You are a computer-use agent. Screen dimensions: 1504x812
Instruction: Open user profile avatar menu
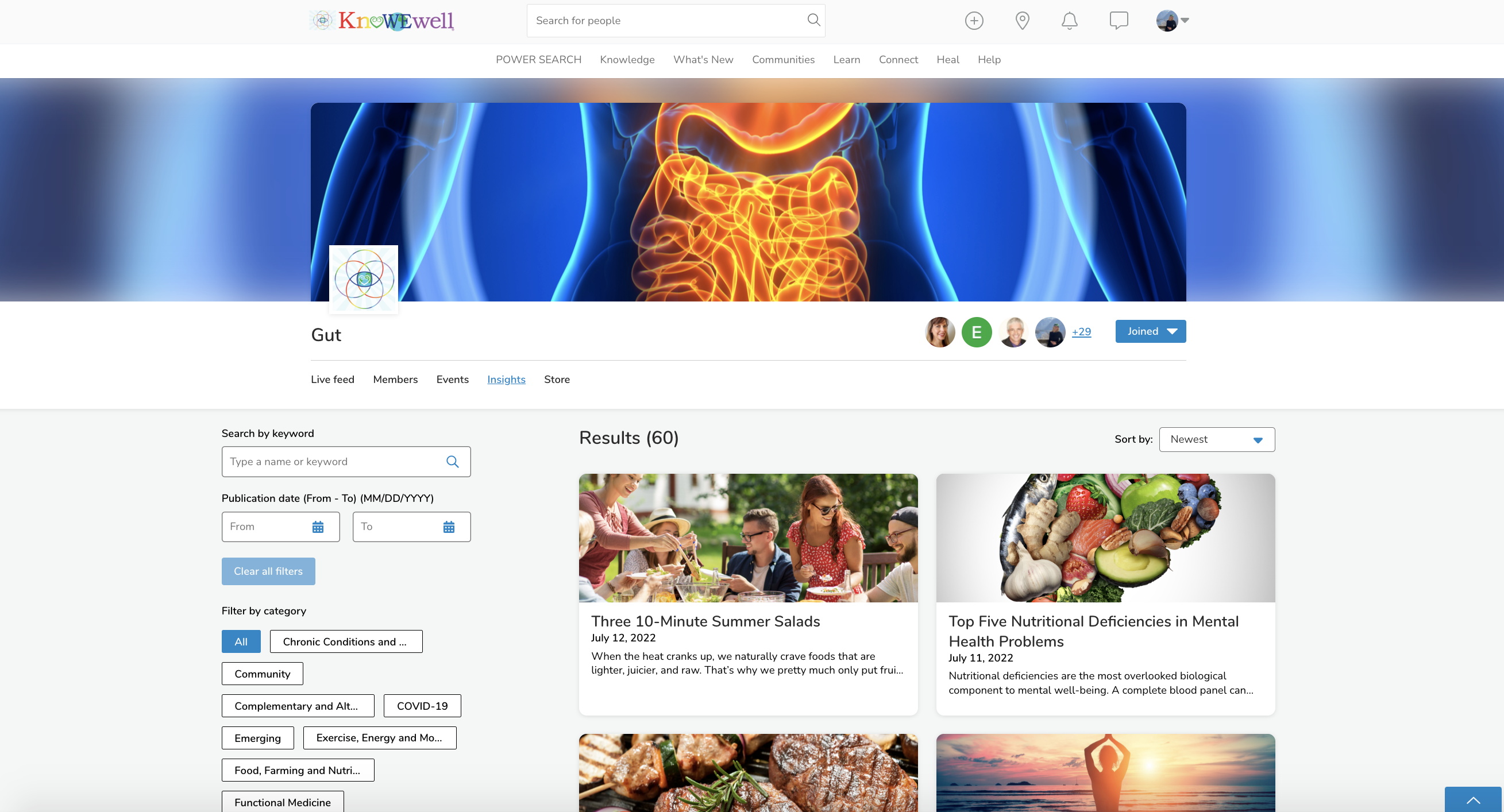click(x=1172, y=21)
